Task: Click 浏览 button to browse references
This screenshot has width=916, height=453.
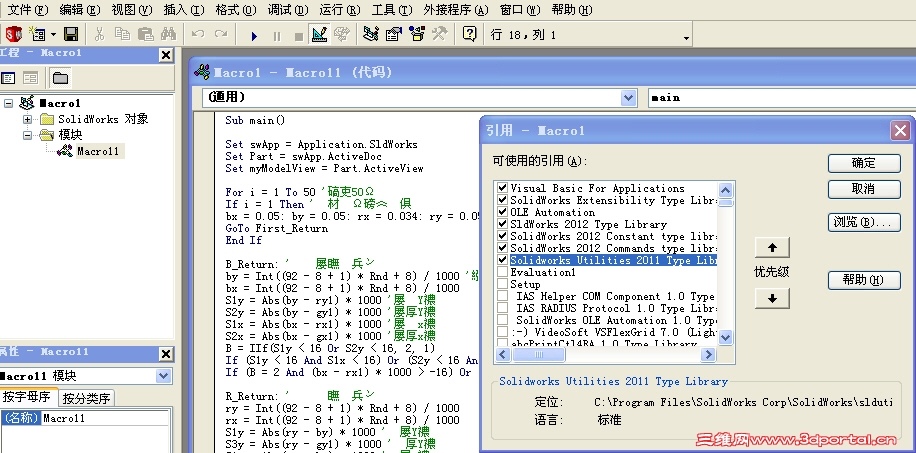Action: (x=864, y=222)
